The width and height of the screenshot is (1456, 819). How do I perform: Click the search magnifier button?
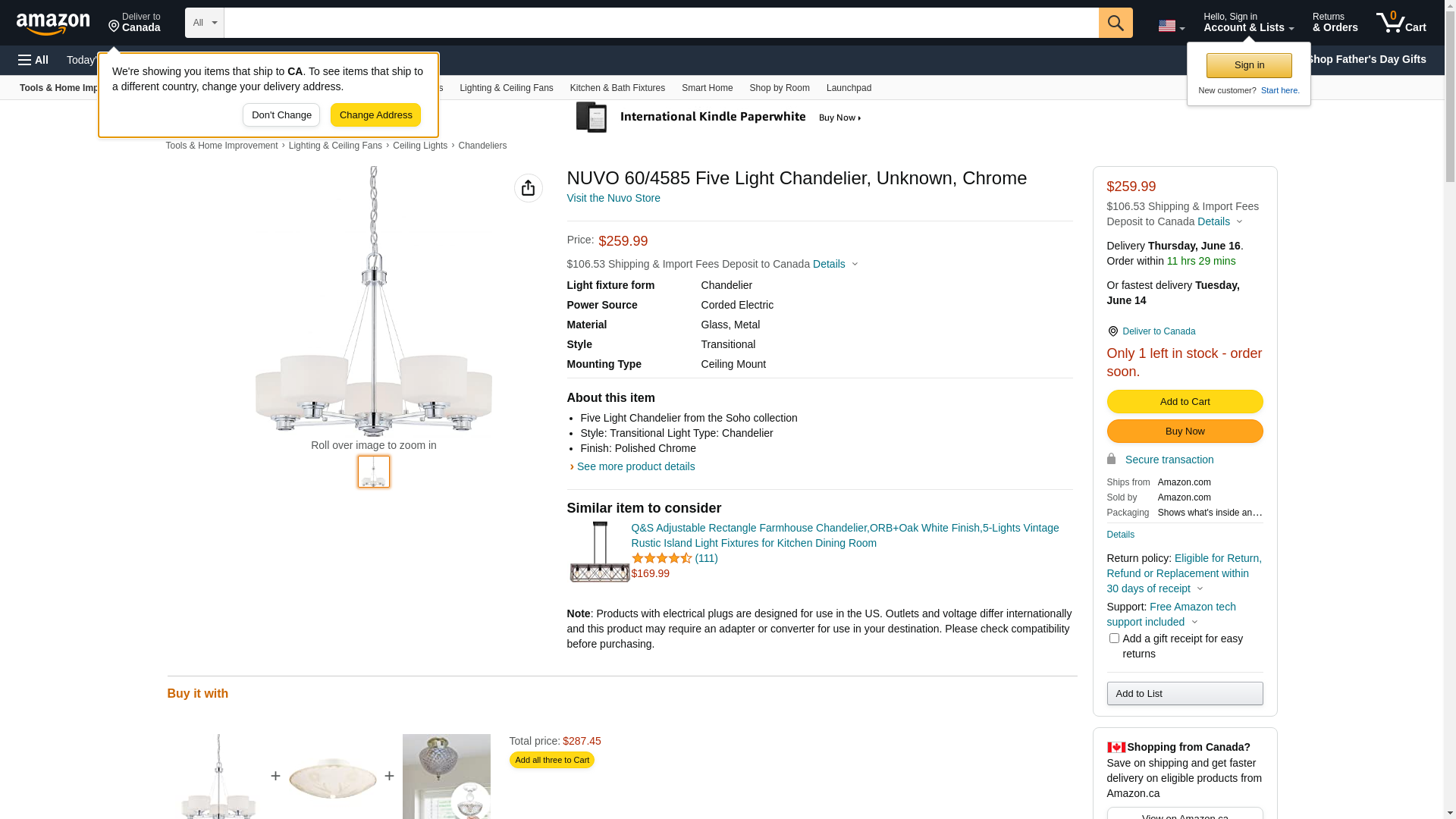pyautogui.click(x=1115, y=23)
